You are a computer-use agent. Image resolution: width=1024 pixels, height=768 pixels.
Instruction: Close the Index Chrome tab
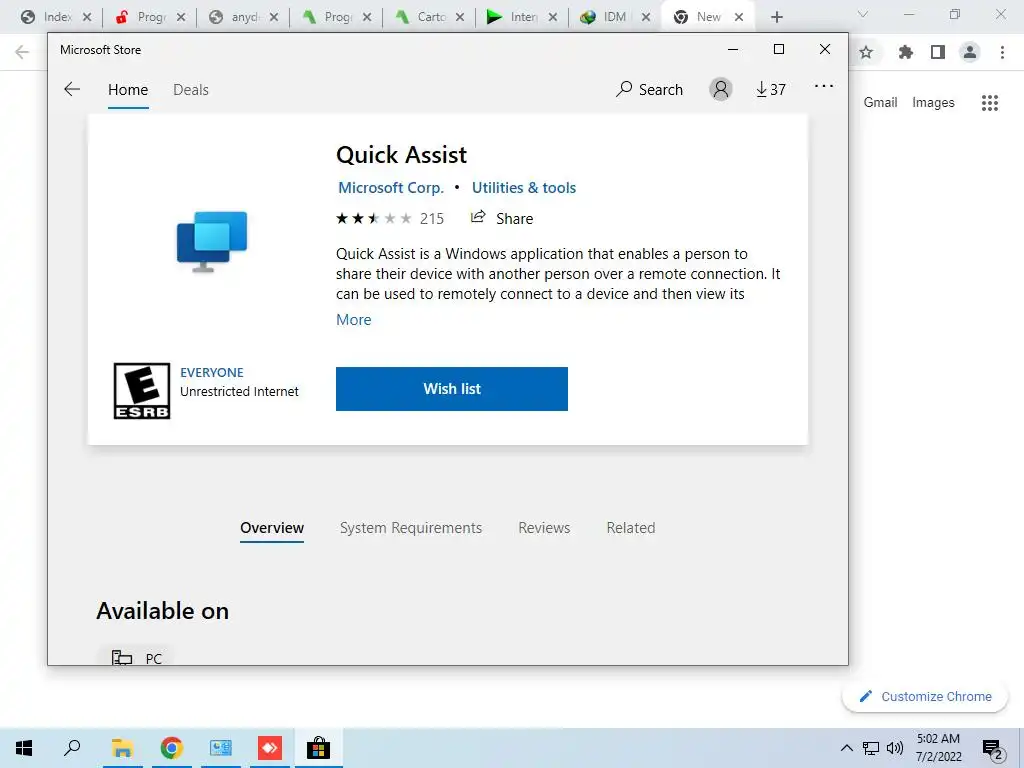tap(87, 17)
